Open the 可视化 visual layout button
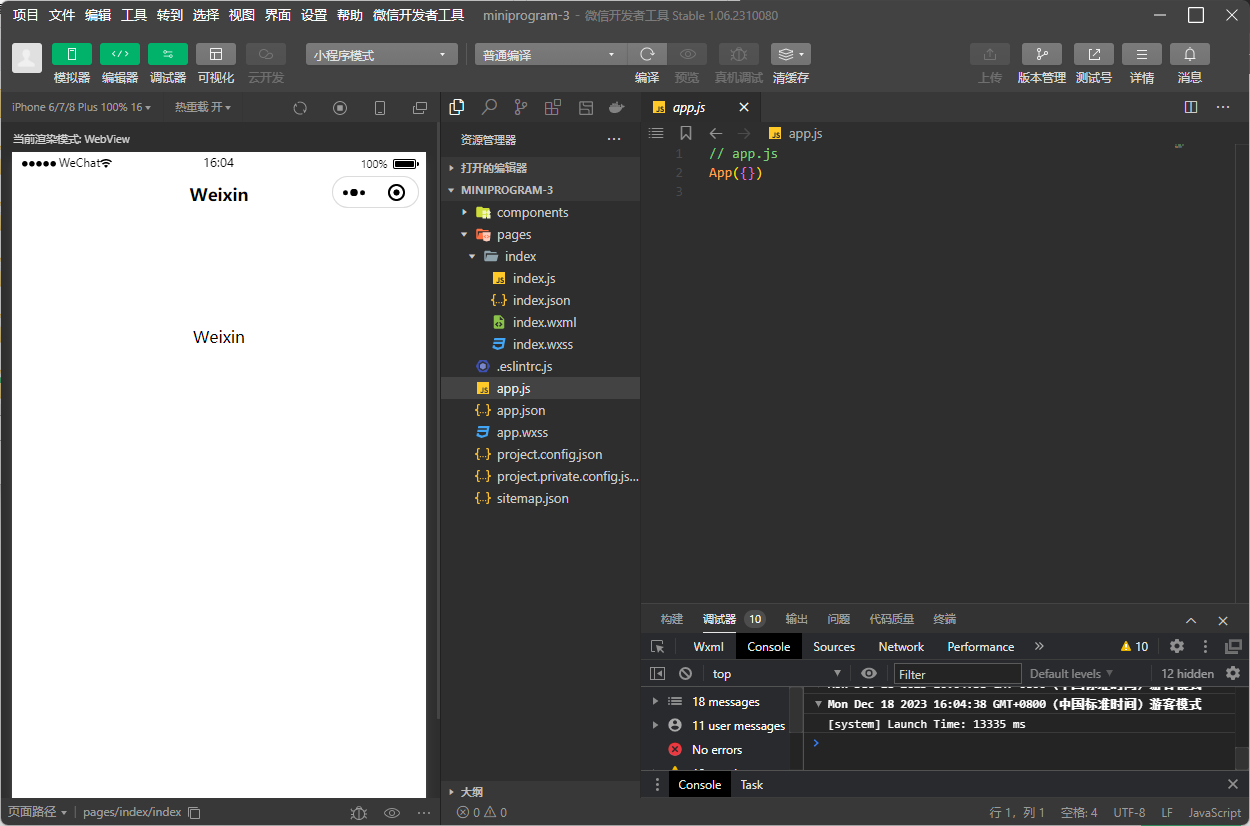1250x826 pixels. coord(216,54)
